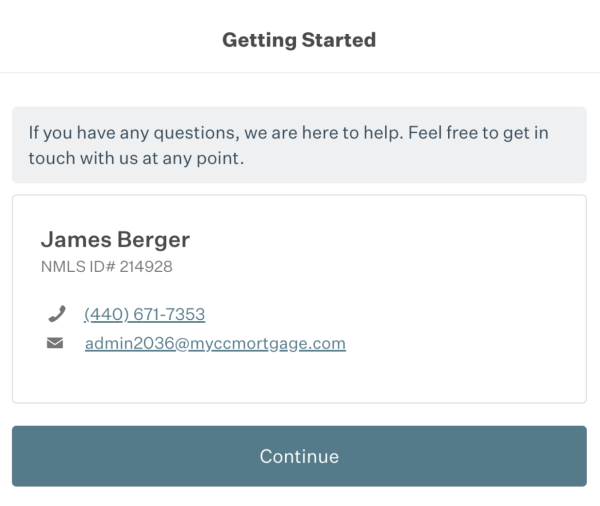Proceed by clicking the teal Continue button
Image resolution: width=600 pixels, height=506 pixels.
299,456
